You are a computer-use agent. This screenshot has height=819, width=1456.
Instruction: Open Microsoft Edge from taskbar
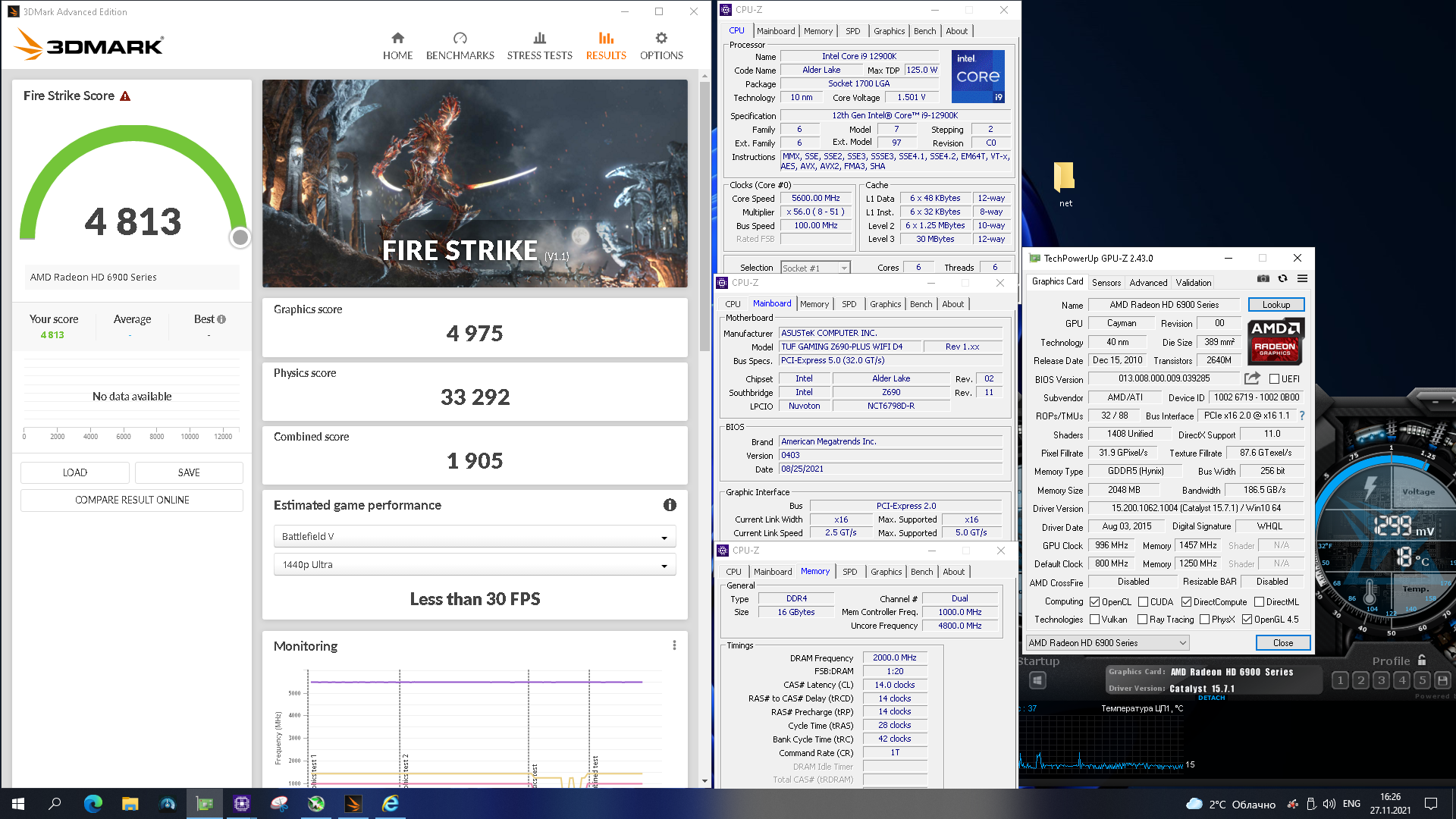93,804
